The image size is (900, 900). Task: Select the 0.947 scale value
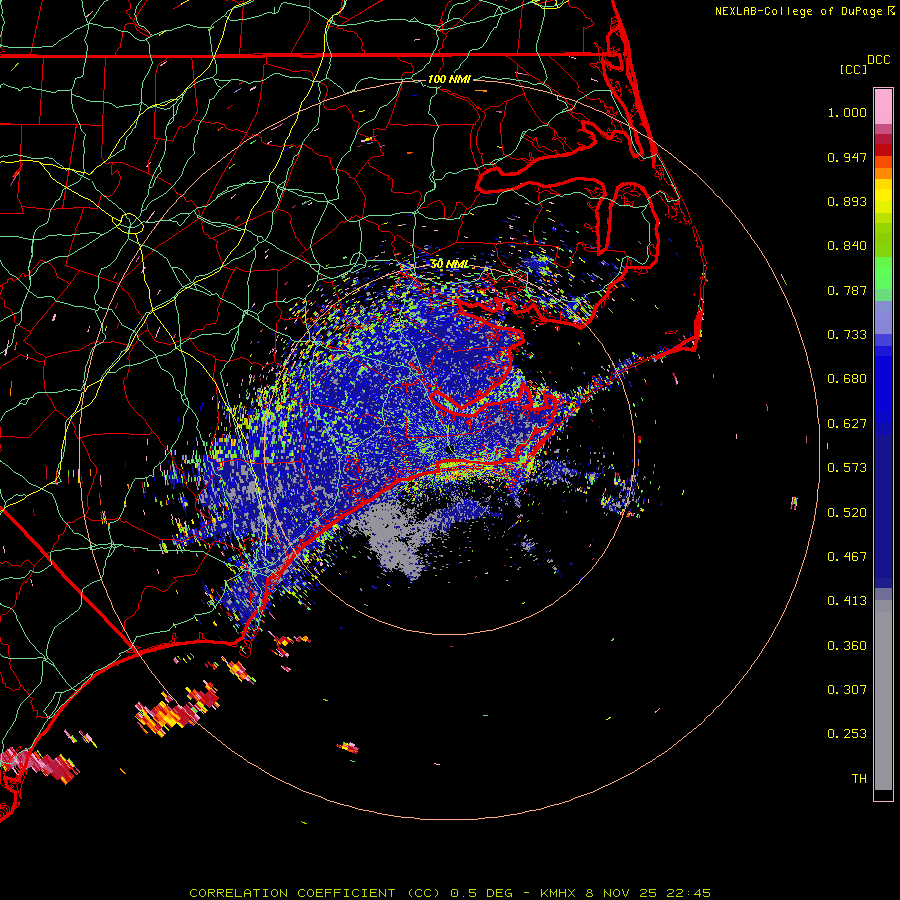coord(847,157)
